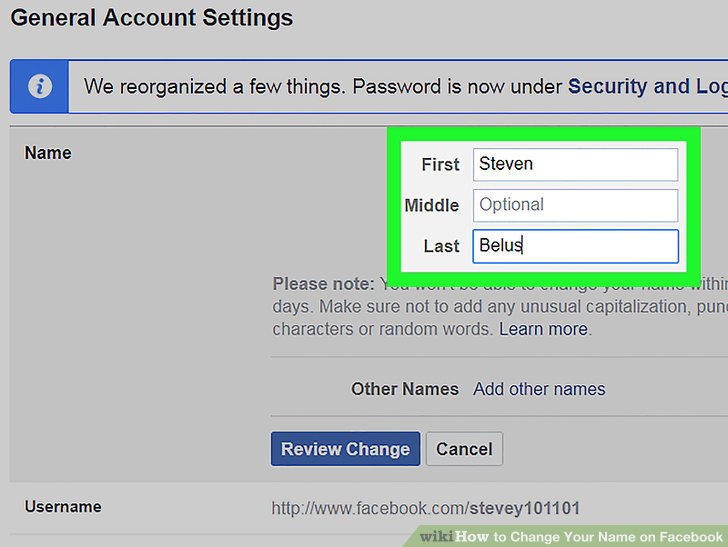
Task: Click the Username row label
Action: (63, 507)
